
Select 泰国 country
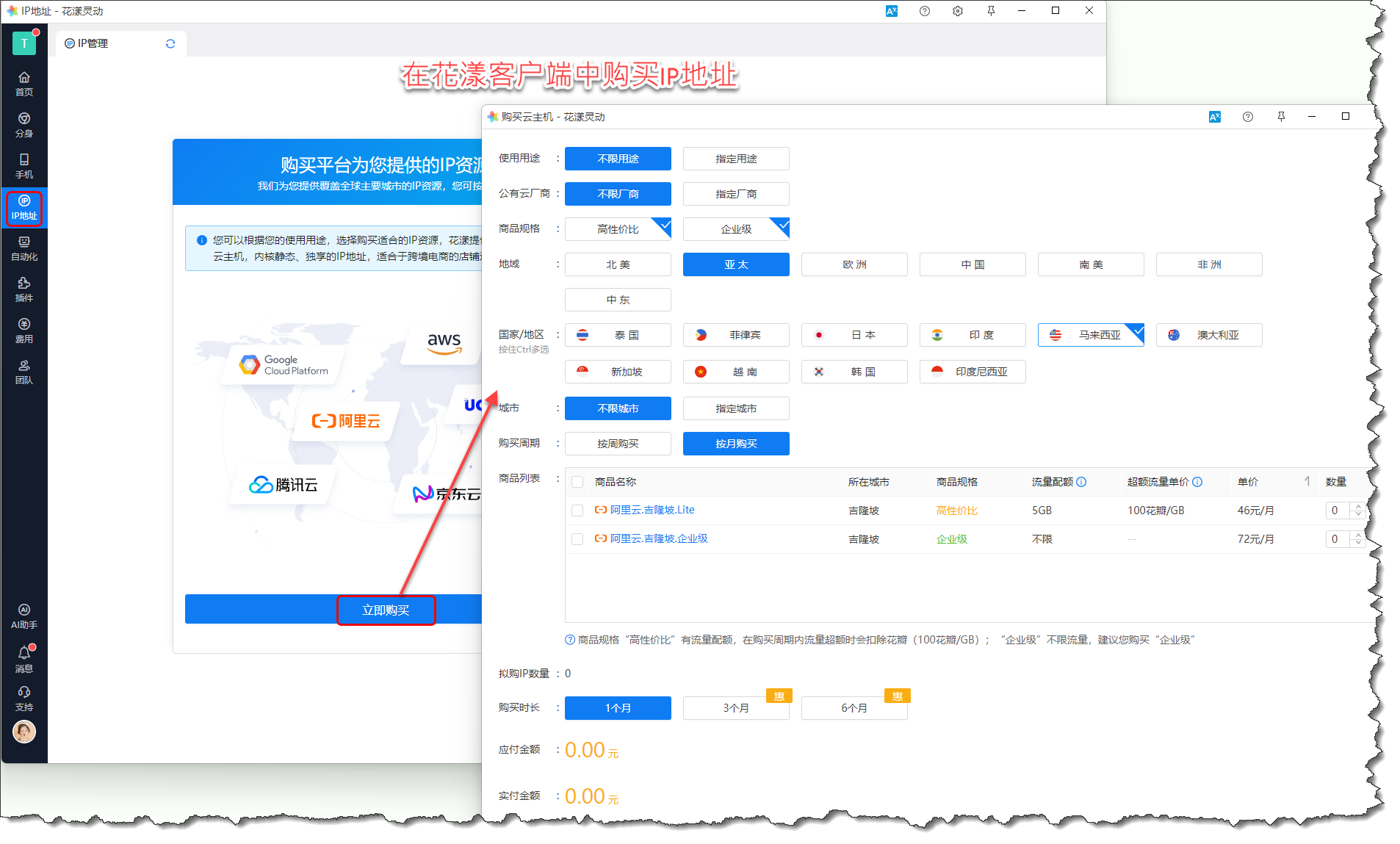tap(618, 335)
